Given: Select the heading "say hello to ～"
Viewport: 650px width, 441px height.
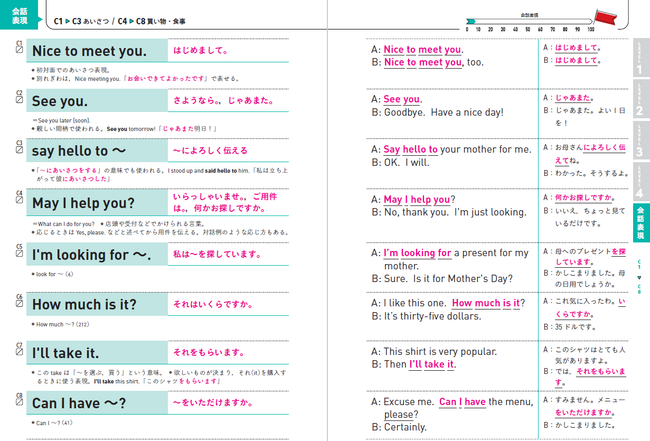Looking at the screenshot, I should [x=79, y=151].
